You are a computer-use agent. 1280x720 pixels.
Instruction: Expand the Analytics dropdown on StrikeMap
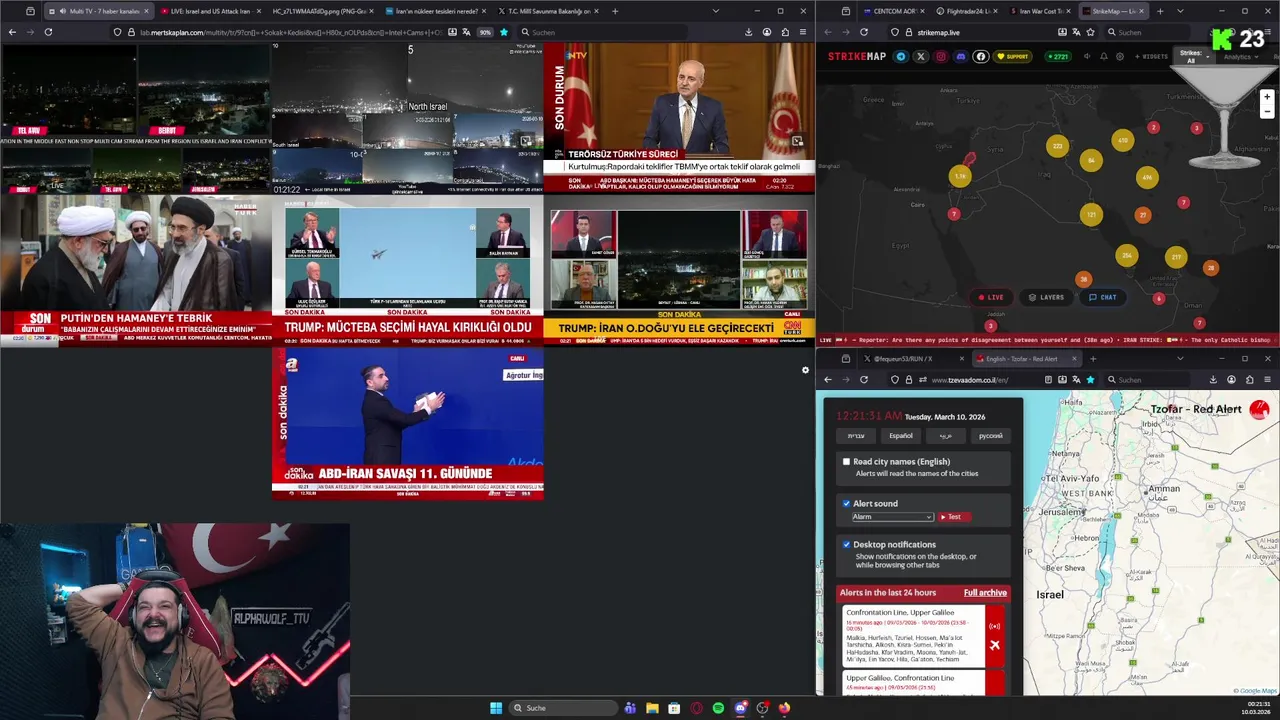(1241, 57)
